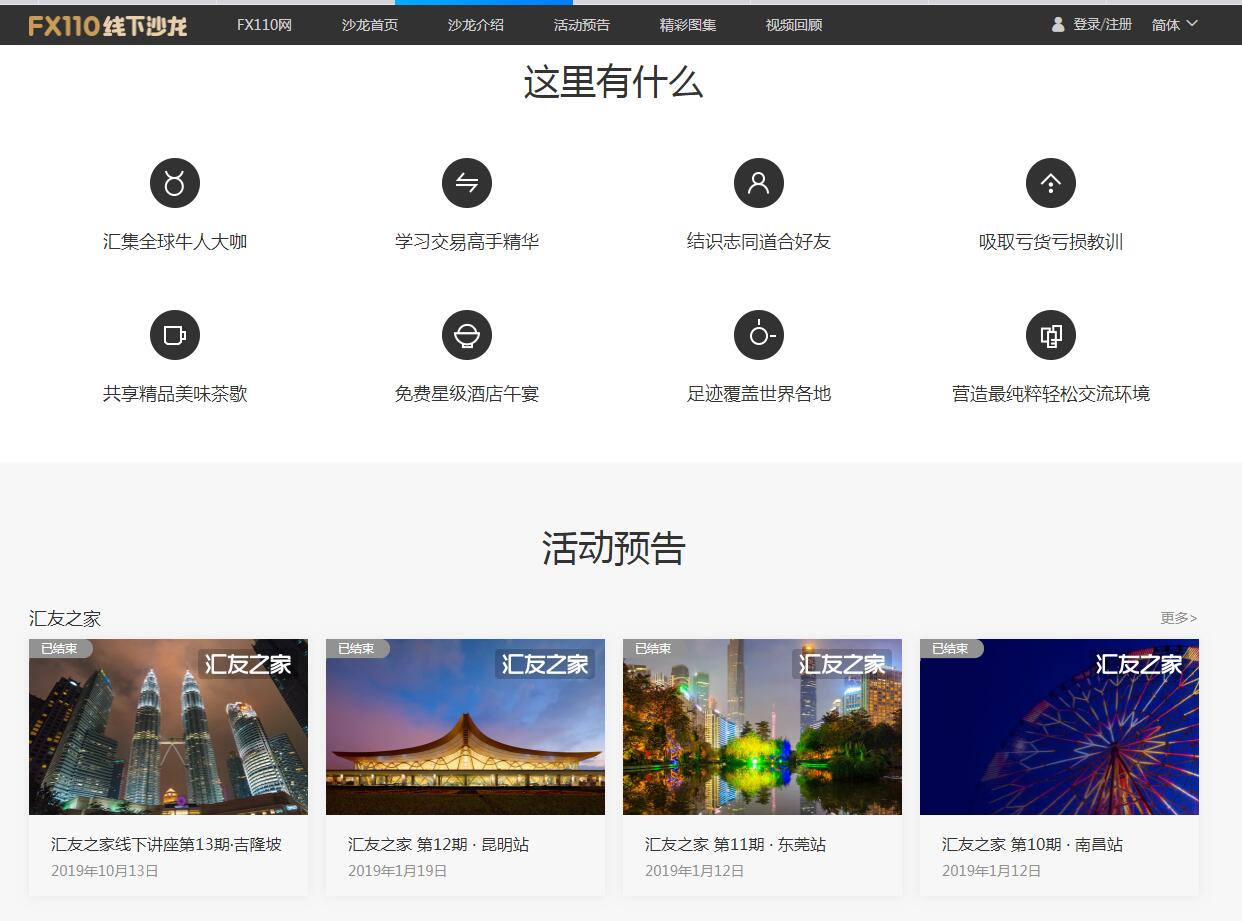Screen dimensions: 1242x921
Task: Go to 沙龙首页 in navigation bar
Action: click(370, 25)
